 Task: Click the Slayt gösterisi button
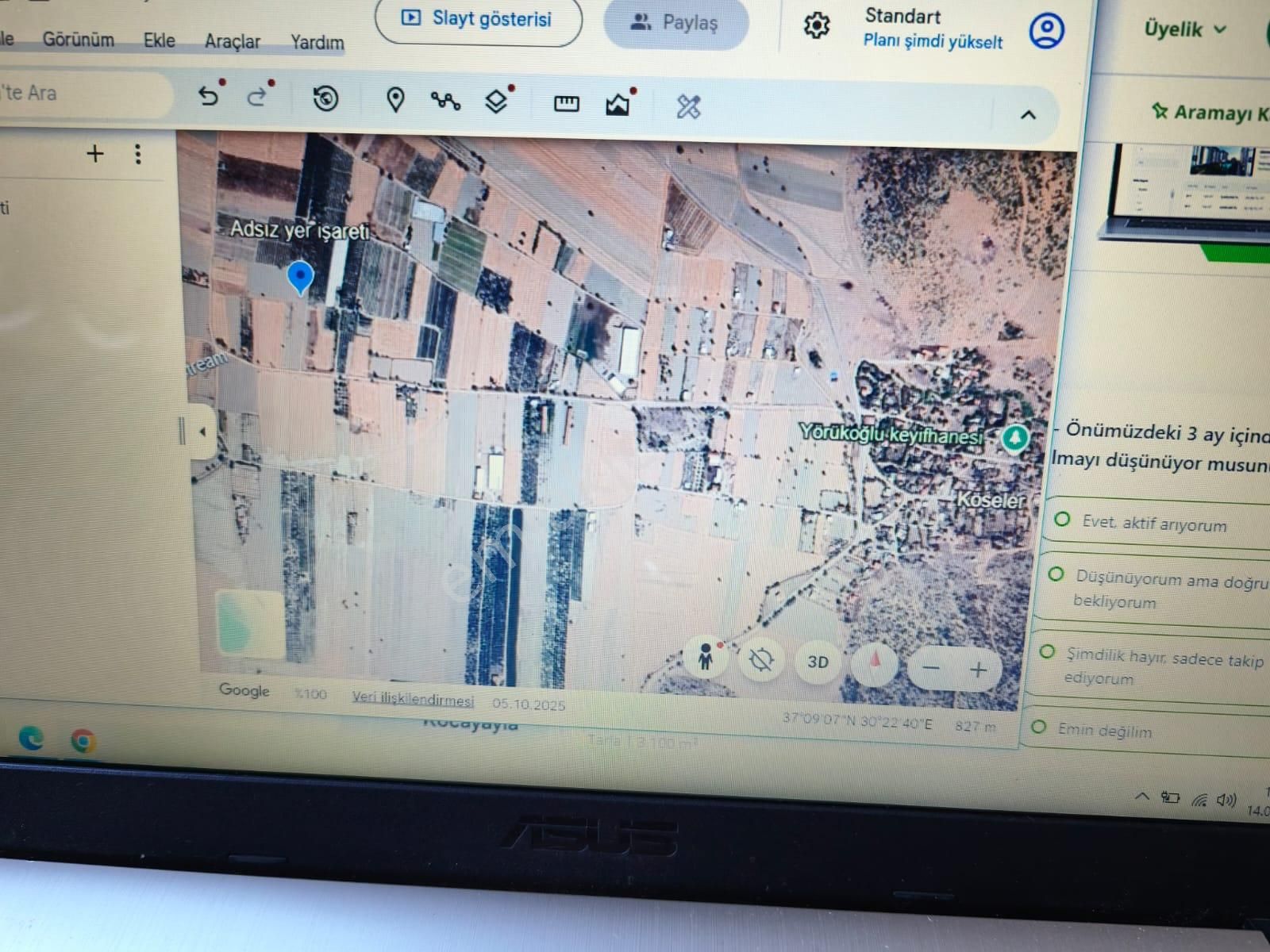coord(478,19)
